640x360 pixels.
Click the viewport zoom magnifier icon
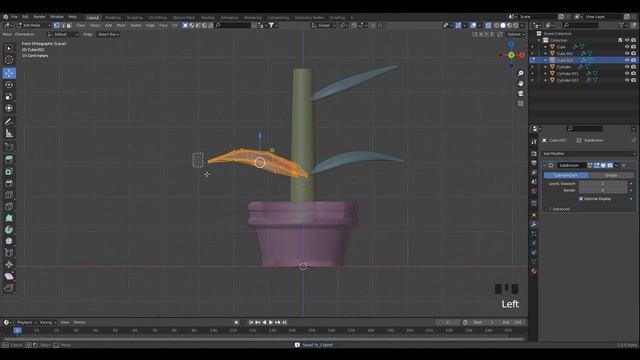click(x=521, y=73)
